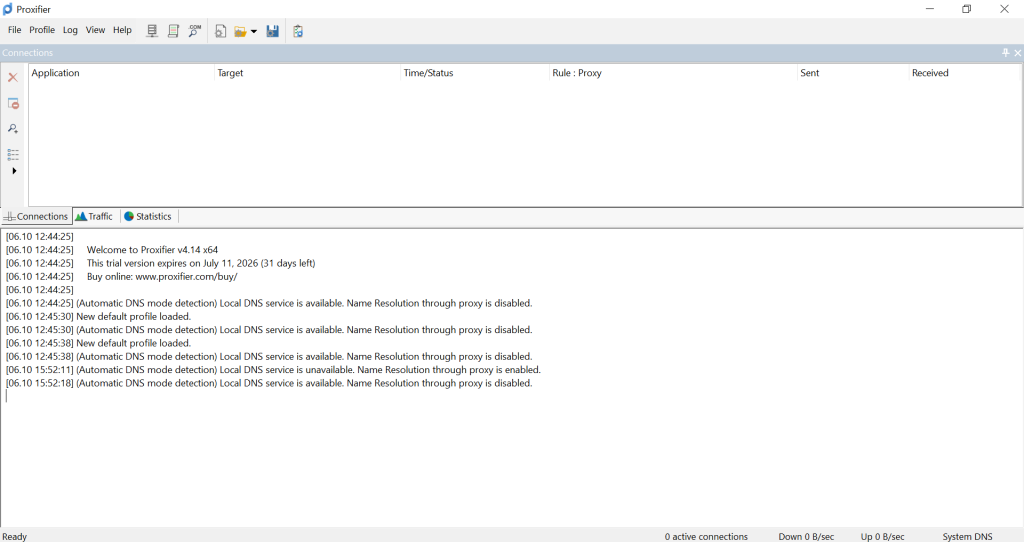
Task: Click 'Welcome to Proxifier v4.14 x64' log line
Action: click(152, 249)
